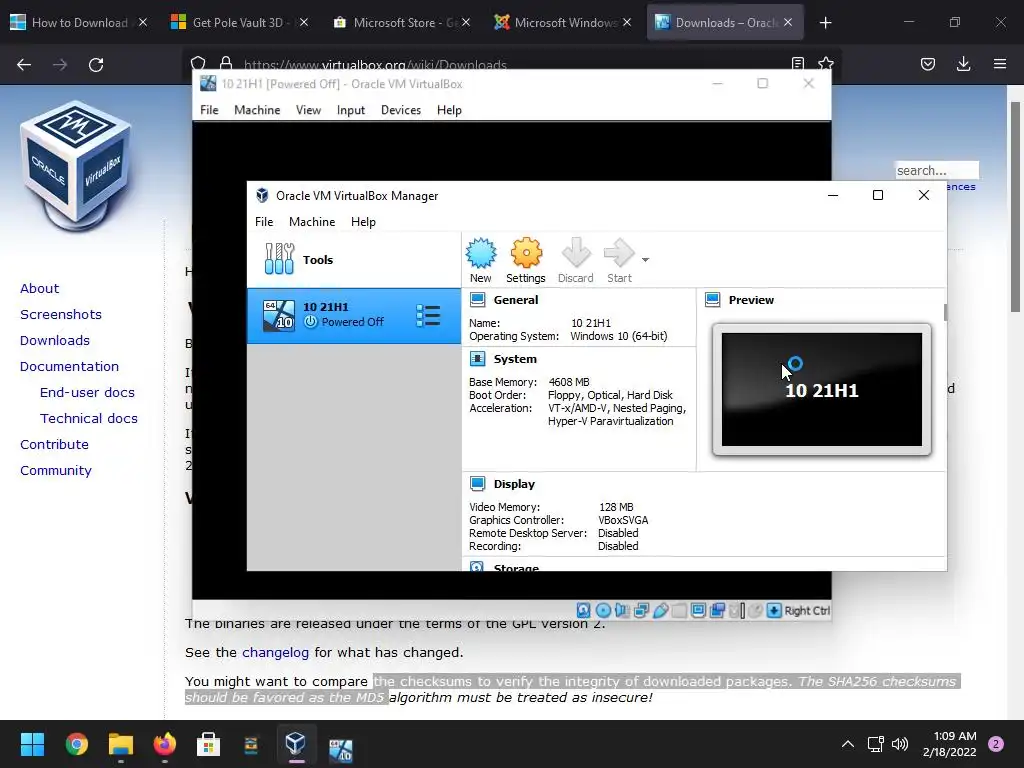Open the Start button dropdown arrow
This screenshot has height=768, width=1024.
click(x=645, y=260)
